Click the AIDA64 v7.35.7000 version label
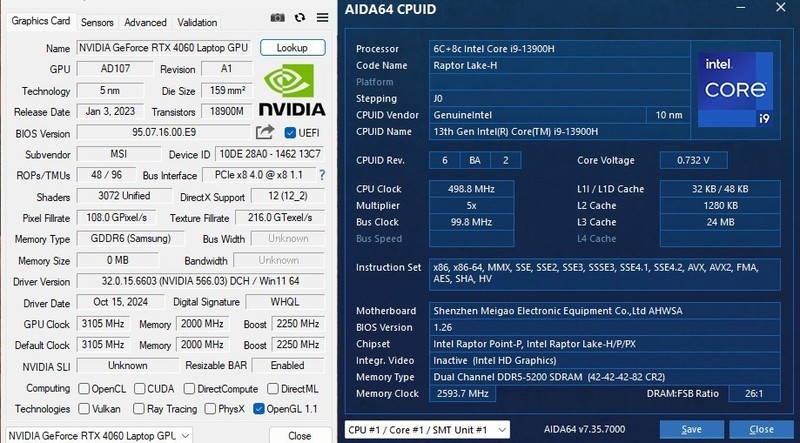 point(584,430)
